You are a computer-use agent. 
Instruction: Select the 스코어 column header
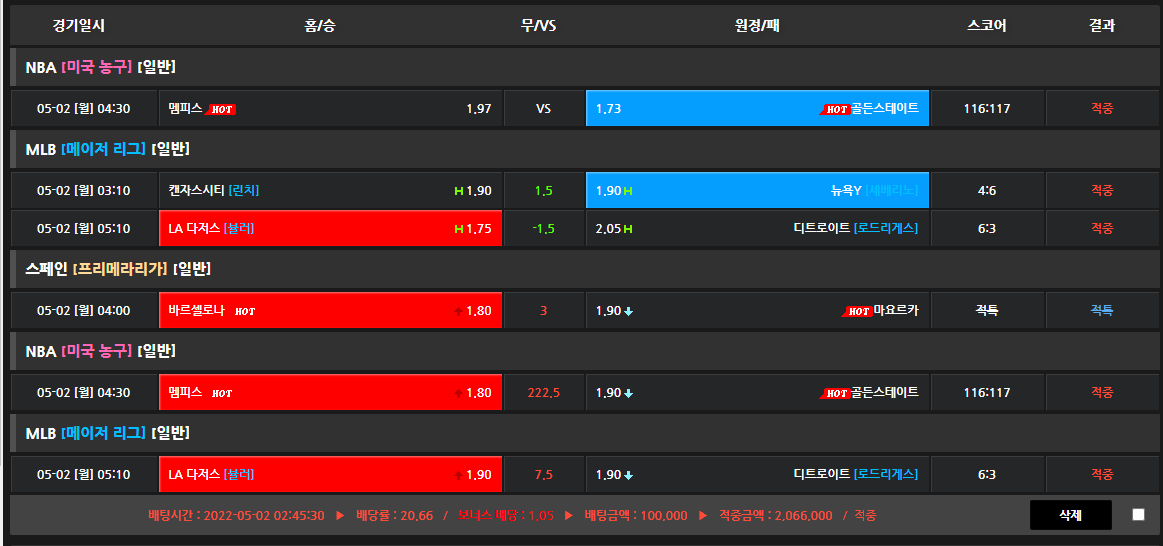[987, 25]
